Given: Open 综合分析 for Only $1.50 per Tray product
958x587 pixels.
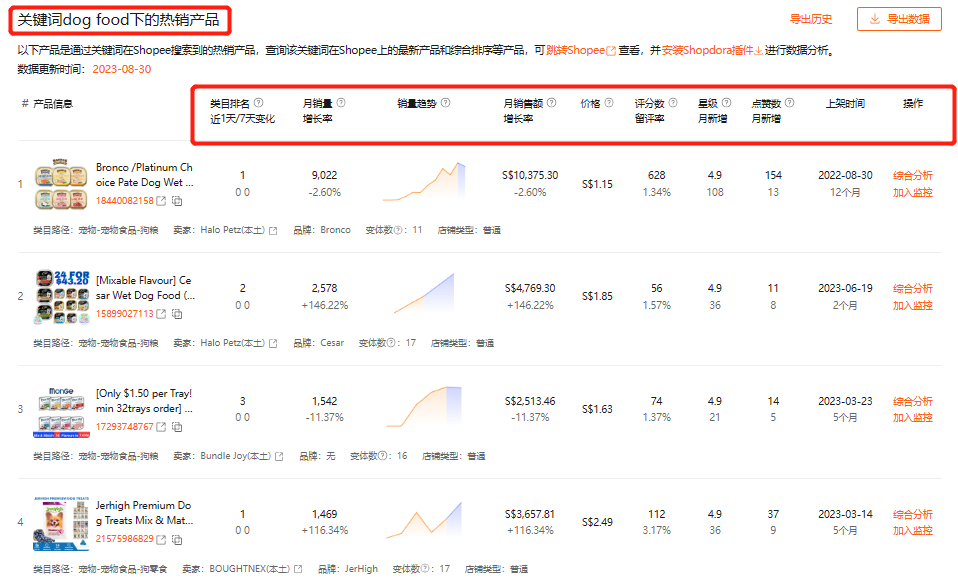Looking at the screenshot, I should click(x=912, y=401).
